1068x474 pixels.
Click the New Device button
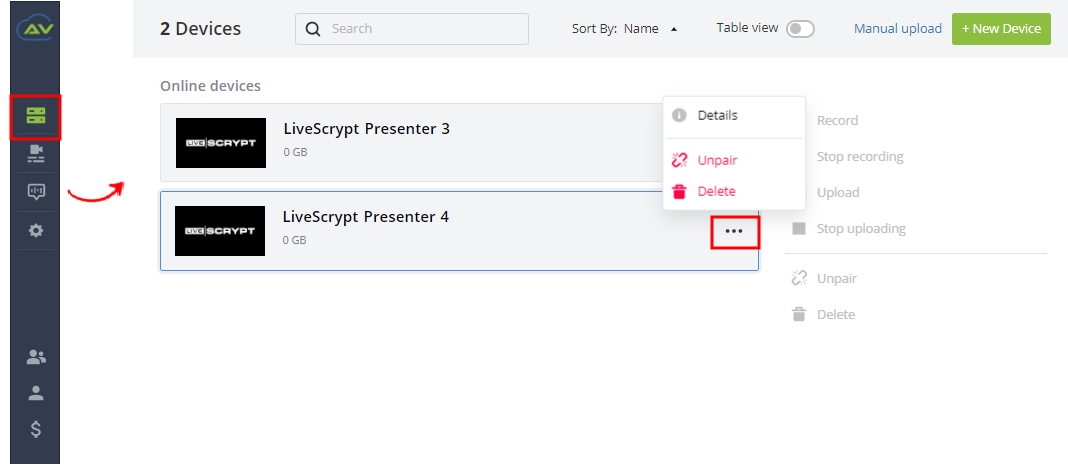(x=1001, y=29)
